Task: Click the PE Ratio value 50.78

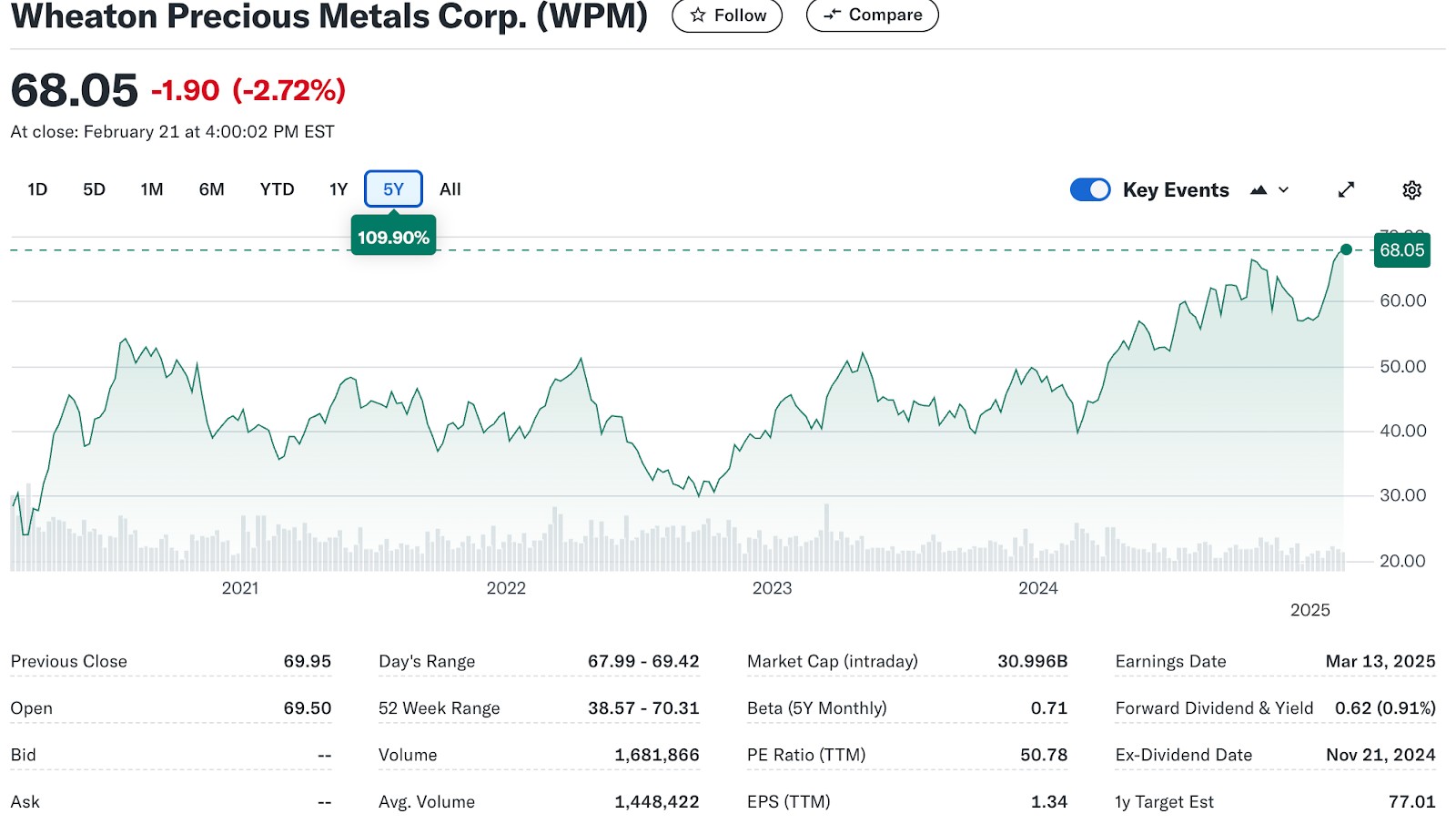Action: 1044,755
